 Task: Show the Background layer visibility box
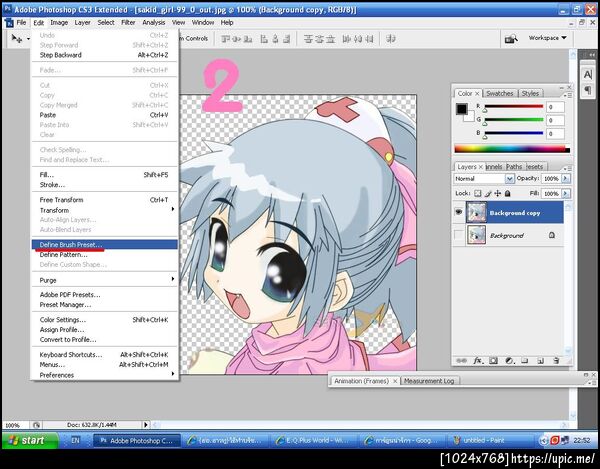click(458, 234)
